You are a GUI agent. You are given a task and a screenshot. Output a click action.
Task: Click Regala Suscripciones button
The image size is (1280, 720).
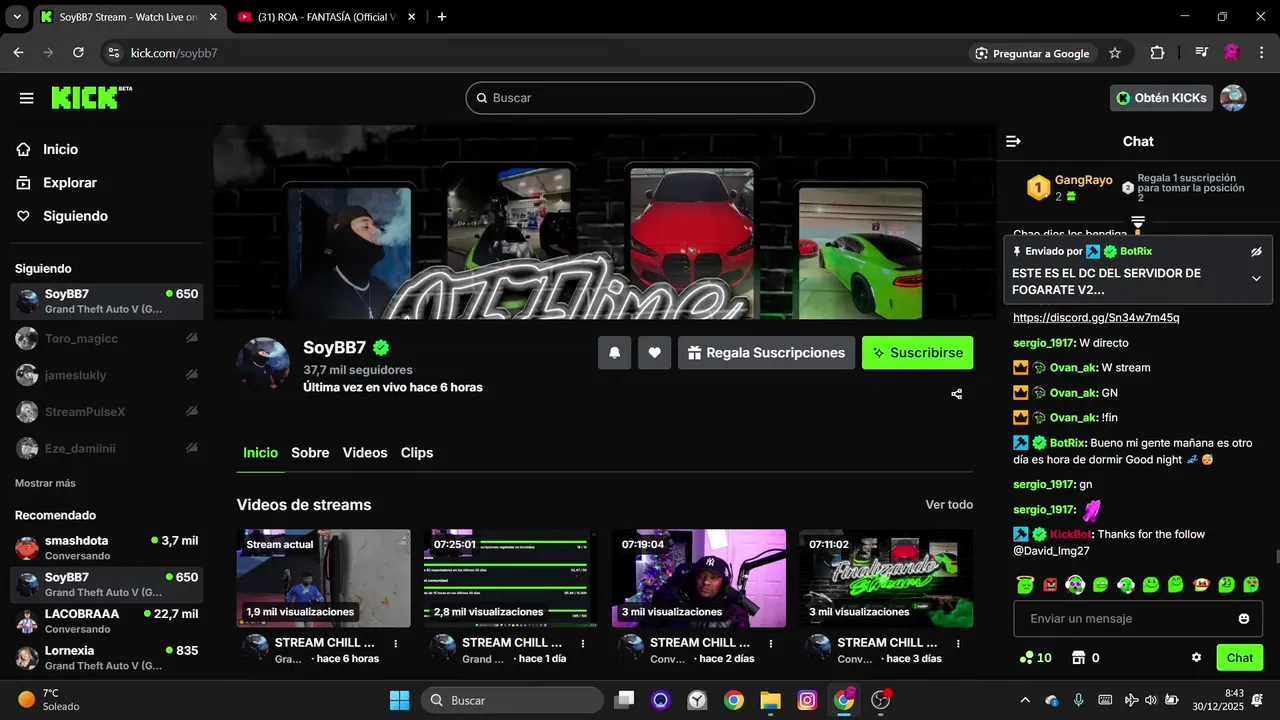click(x=766, y=353)
